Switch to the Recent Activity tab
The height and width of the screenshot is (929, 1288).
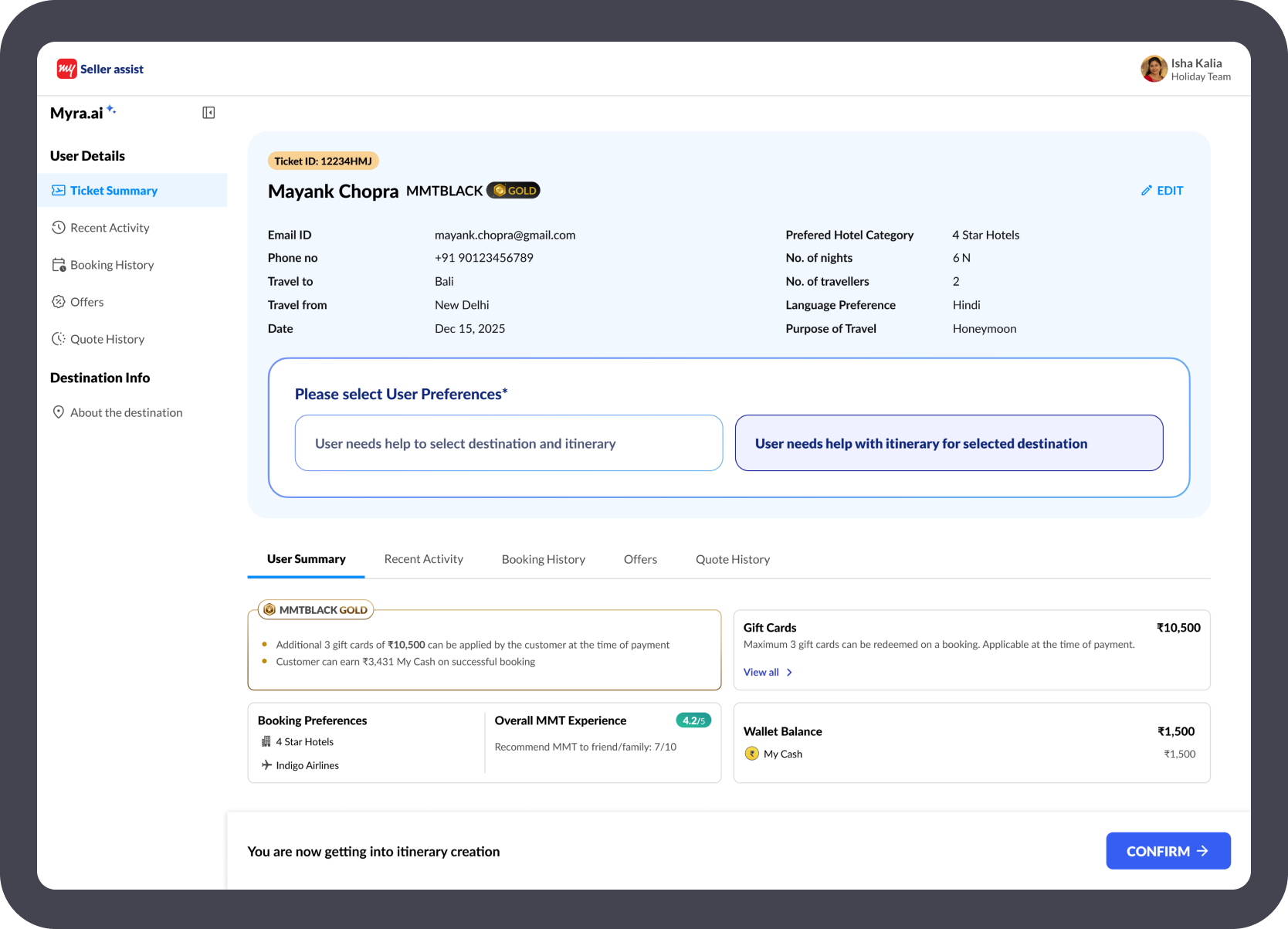[x=424, y=559]
